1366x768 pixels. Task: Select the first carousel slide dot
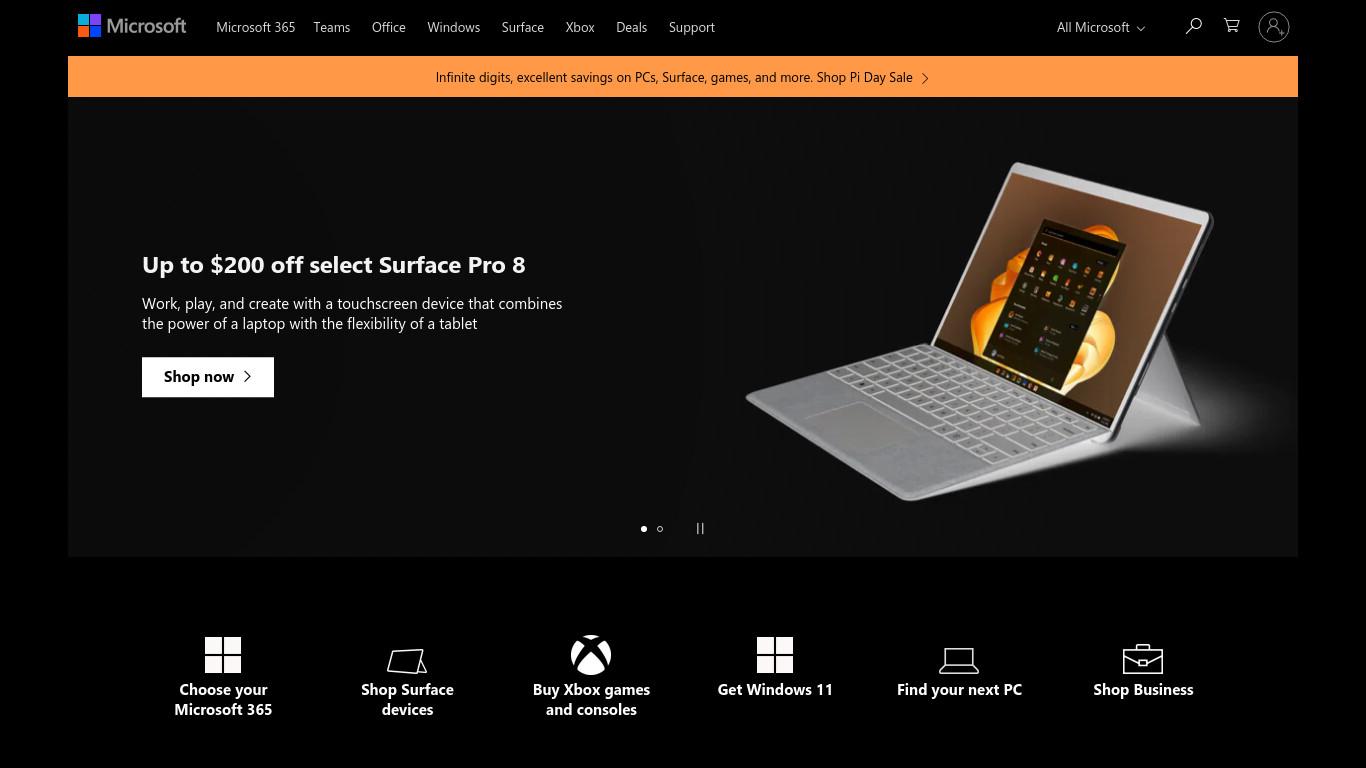tap(644, 529)
